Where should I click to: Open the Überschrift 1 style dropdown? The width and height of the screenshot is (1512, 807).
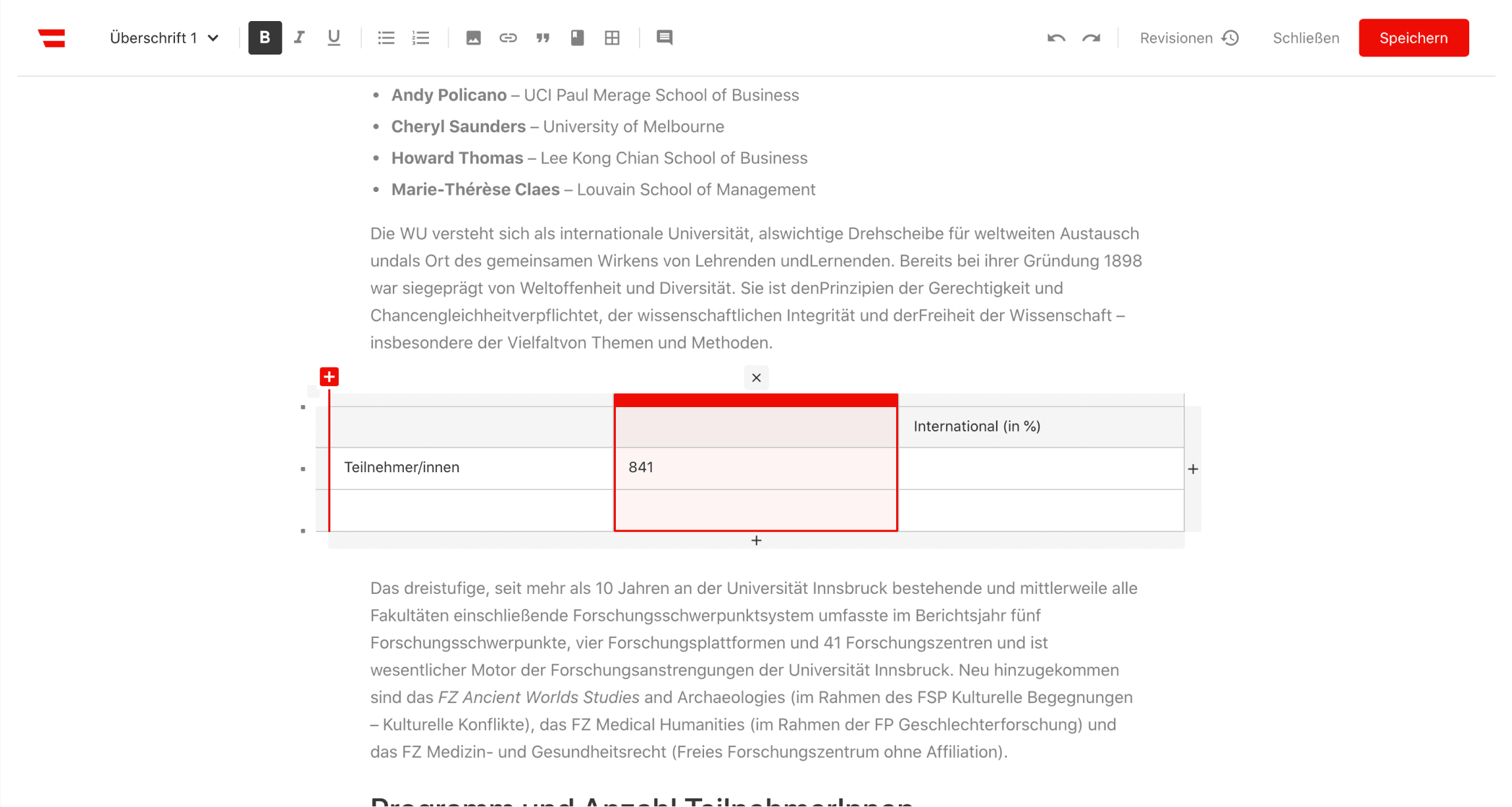[164, 37]
